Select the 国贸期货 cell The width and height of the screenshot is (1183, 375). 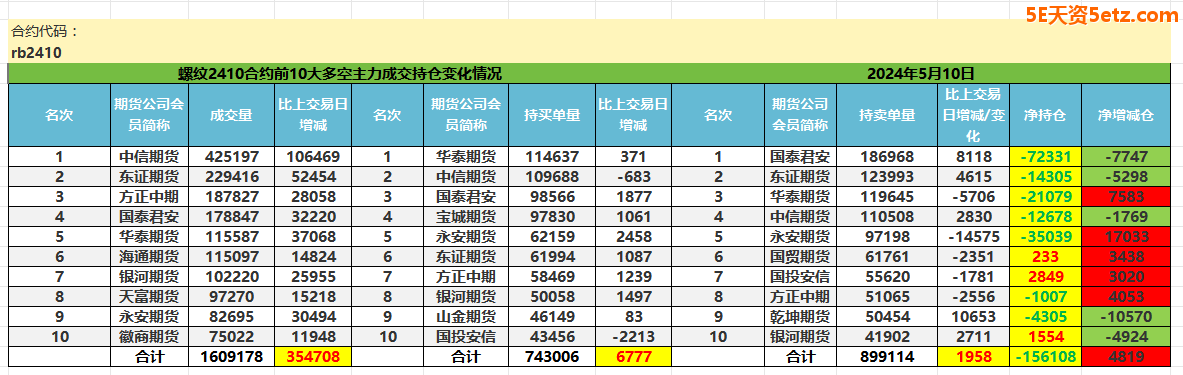pos(800,257)
